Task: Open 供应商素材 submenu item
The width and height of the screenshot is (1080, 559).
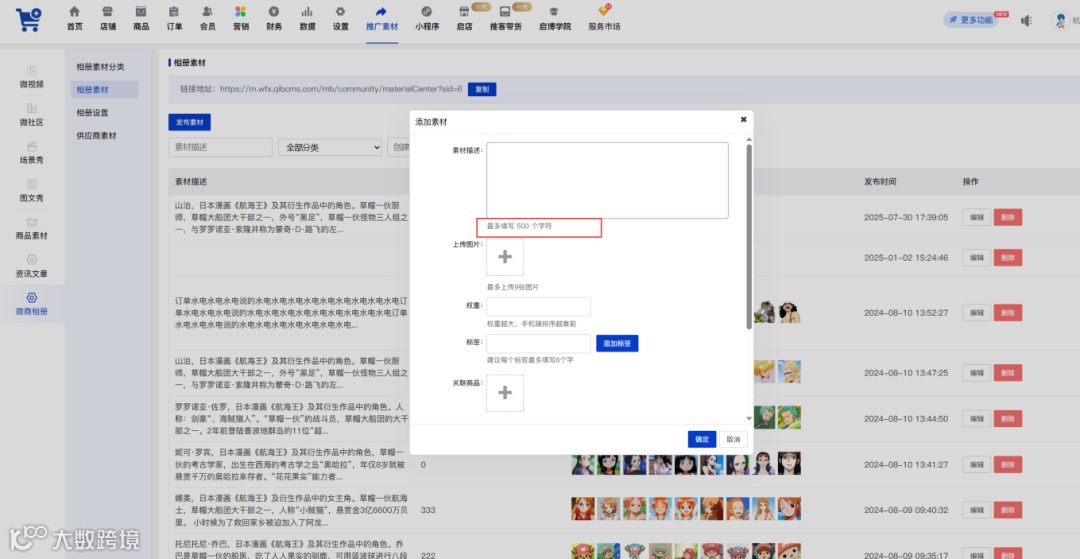Action: coord(96,136)
